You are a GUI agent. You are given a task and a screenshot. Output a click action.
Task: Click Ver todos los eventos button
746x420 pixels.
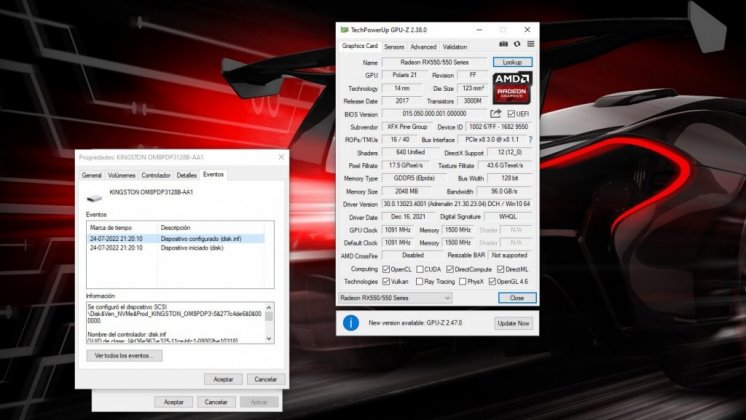[124, 356]
